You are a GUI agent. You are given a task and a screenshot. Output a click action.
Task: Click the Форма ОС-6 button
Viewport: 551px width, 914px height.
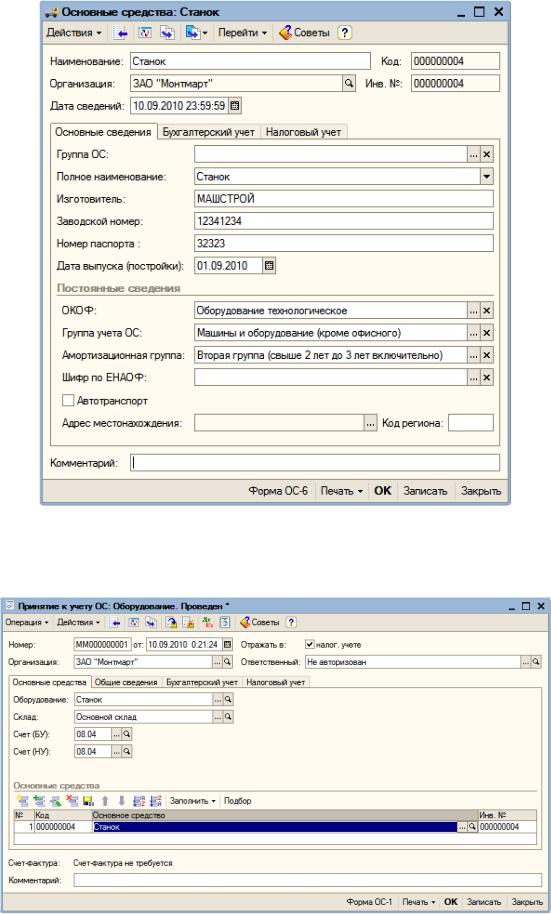click(x=278, y=491)
